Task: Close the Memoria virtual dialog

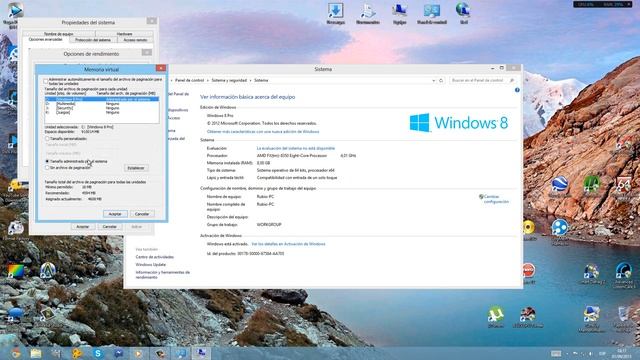Action: pyautogui.click(x=161, y=68)
